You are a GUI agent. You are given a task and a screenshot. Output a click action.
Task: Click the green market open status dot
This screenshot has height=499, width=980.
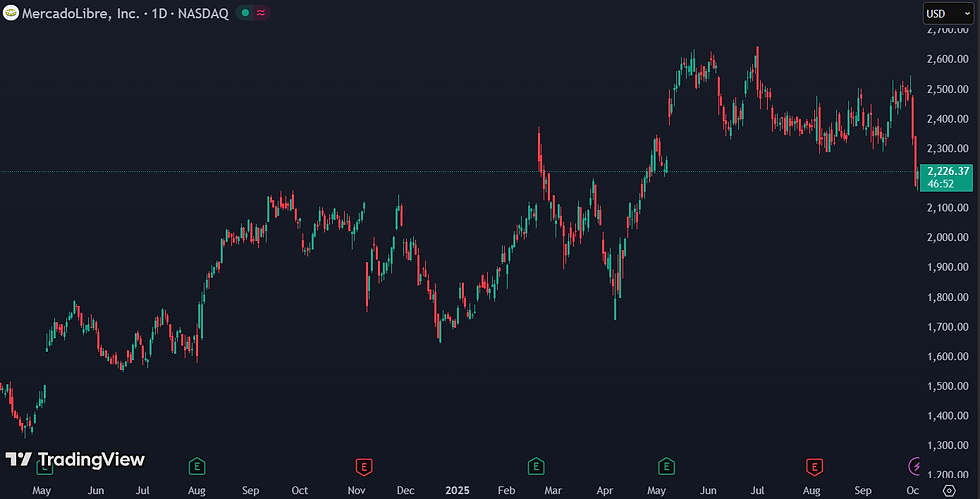(x=246, y=13)
